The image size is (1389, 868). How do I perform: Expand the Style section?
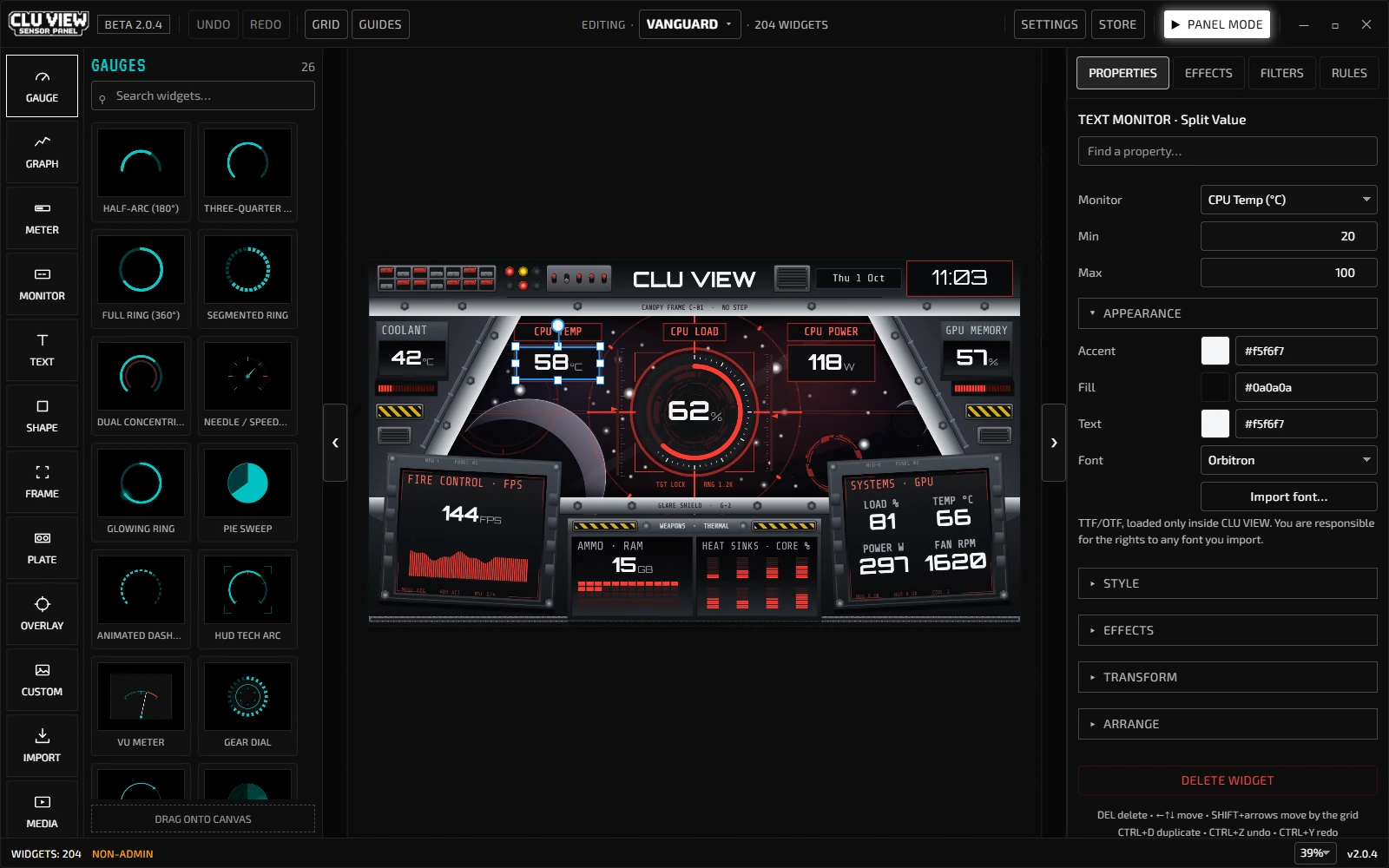pos(1228,583)
